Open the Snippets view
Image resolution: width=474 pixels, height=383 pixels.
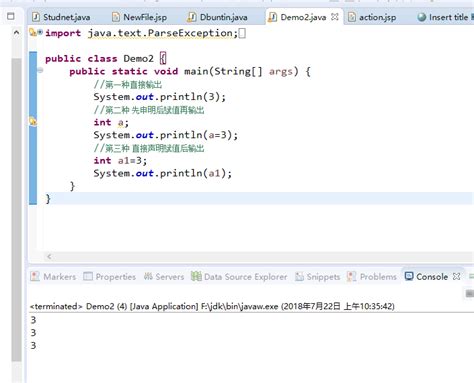318,277
